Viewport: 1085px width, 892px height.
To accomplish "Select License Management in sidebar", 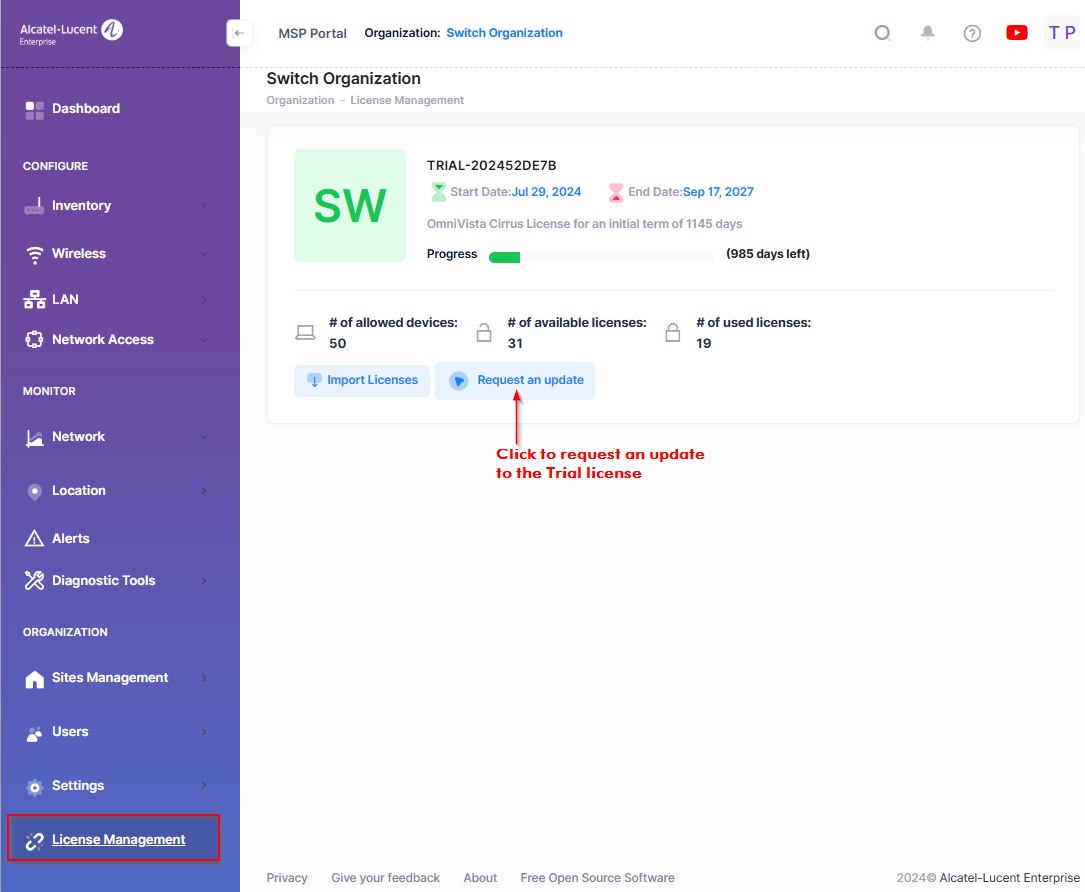I will pyautogui.click(x=118, y=840).
